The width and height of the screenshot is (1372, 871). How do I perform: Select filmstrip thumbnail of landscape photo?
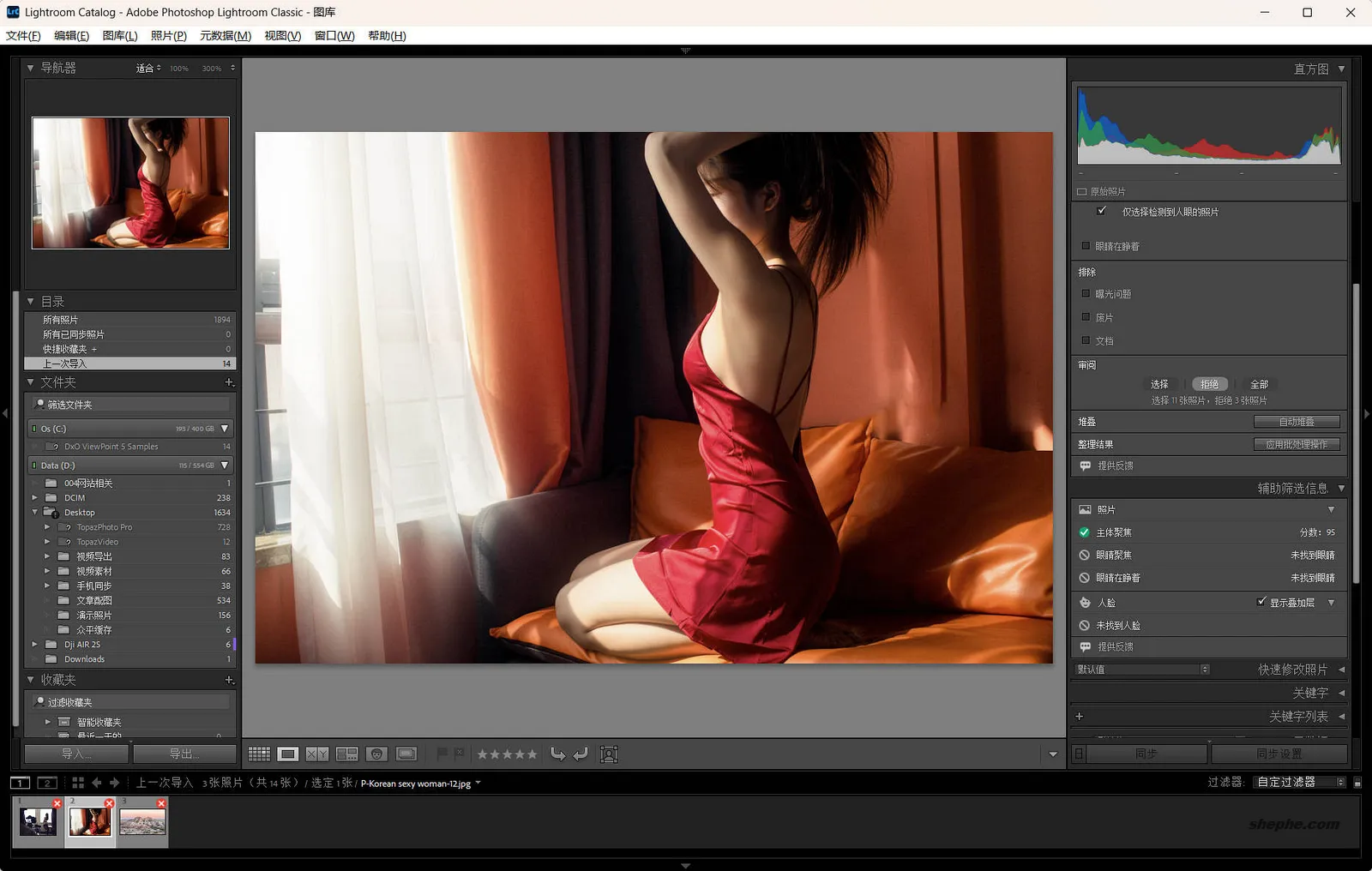(142, 823)
